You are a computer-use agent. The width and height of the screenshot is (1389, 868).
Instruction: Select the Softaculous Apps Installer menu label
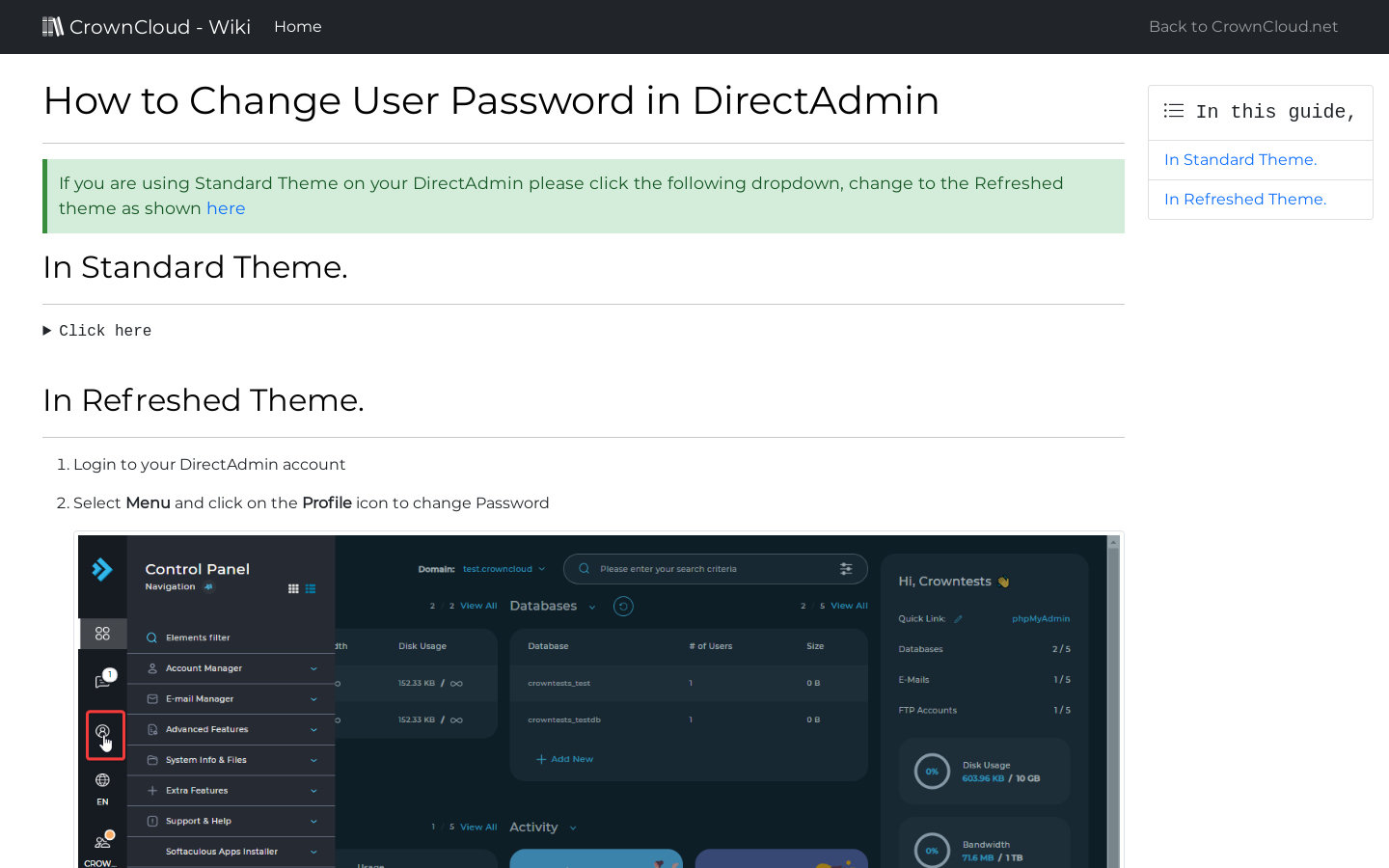(222, 852)
